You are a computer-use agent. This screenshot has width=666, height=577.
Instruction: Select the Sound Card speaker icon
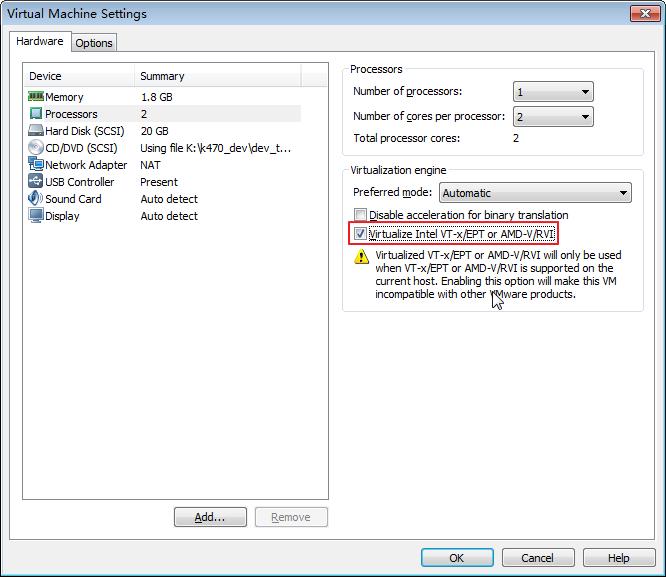[x=35, y=198]
